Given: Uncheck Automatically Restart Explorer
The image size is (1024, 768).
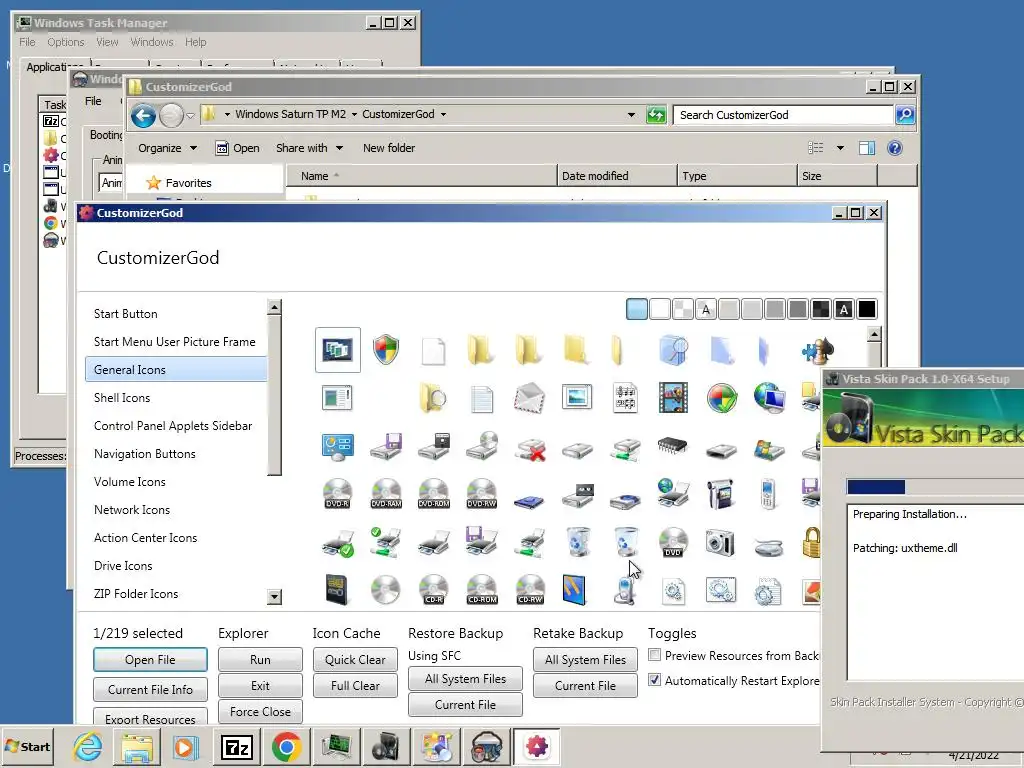Looking at the screenshot, I should (x=654, y=680).
